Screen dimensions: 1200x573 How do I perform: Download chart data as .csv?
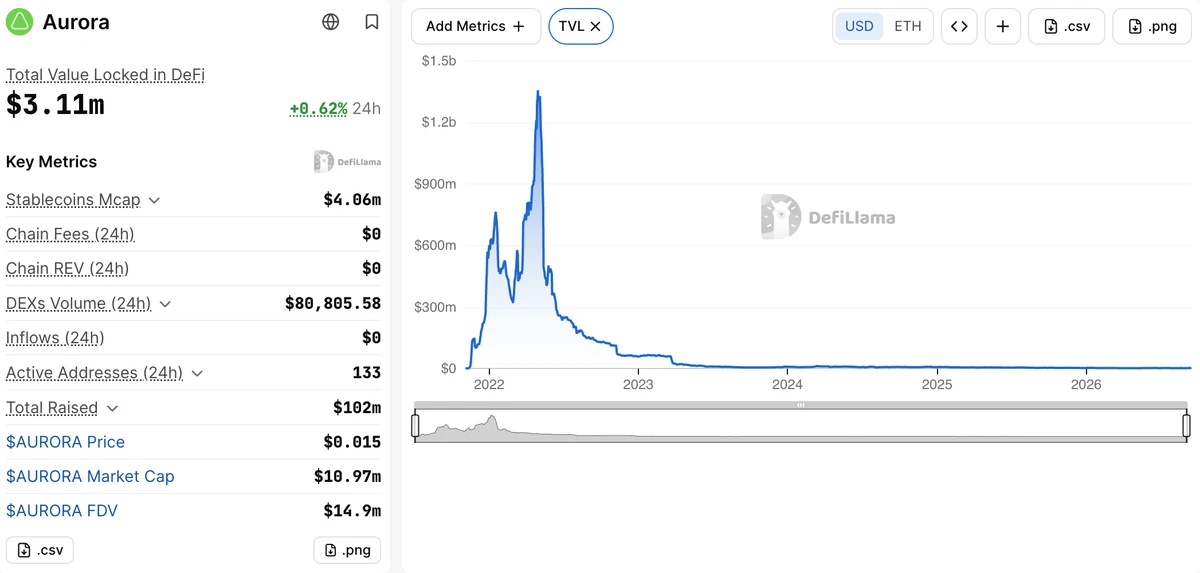[x=1067, y=26]
